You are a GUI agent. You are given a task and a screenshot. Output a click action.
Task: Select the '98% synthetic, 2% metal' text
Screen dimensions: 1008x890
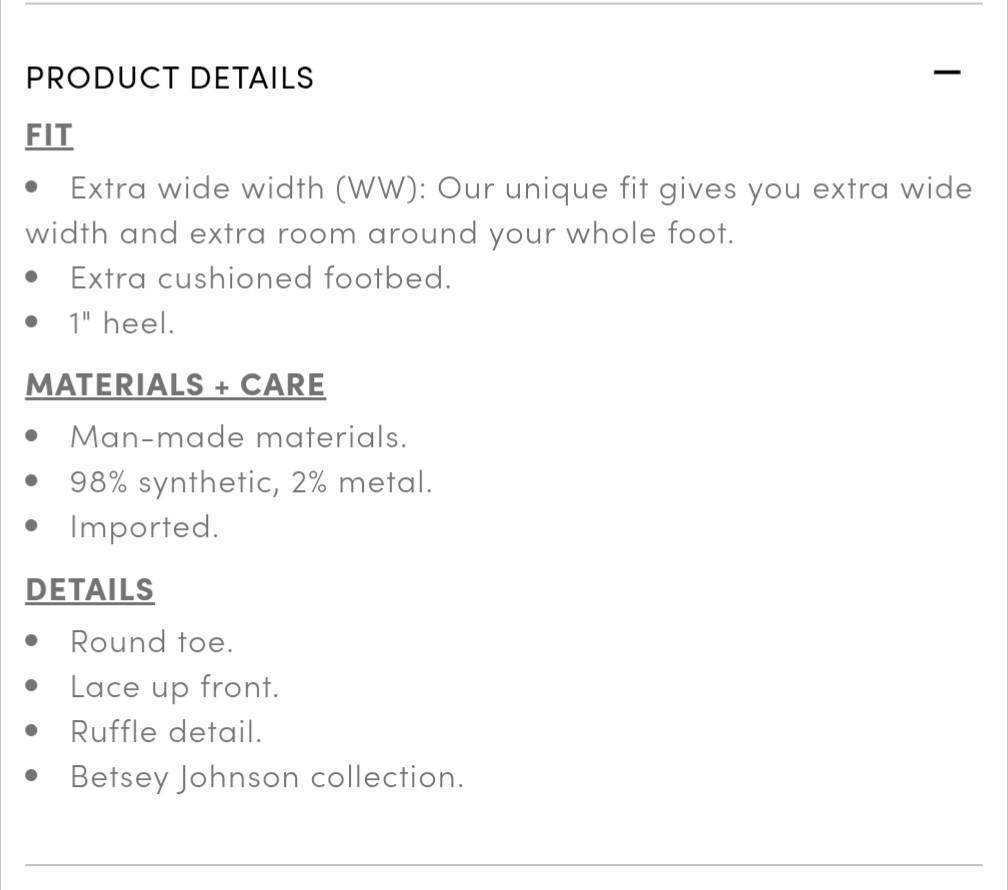[x=251, y=482]
